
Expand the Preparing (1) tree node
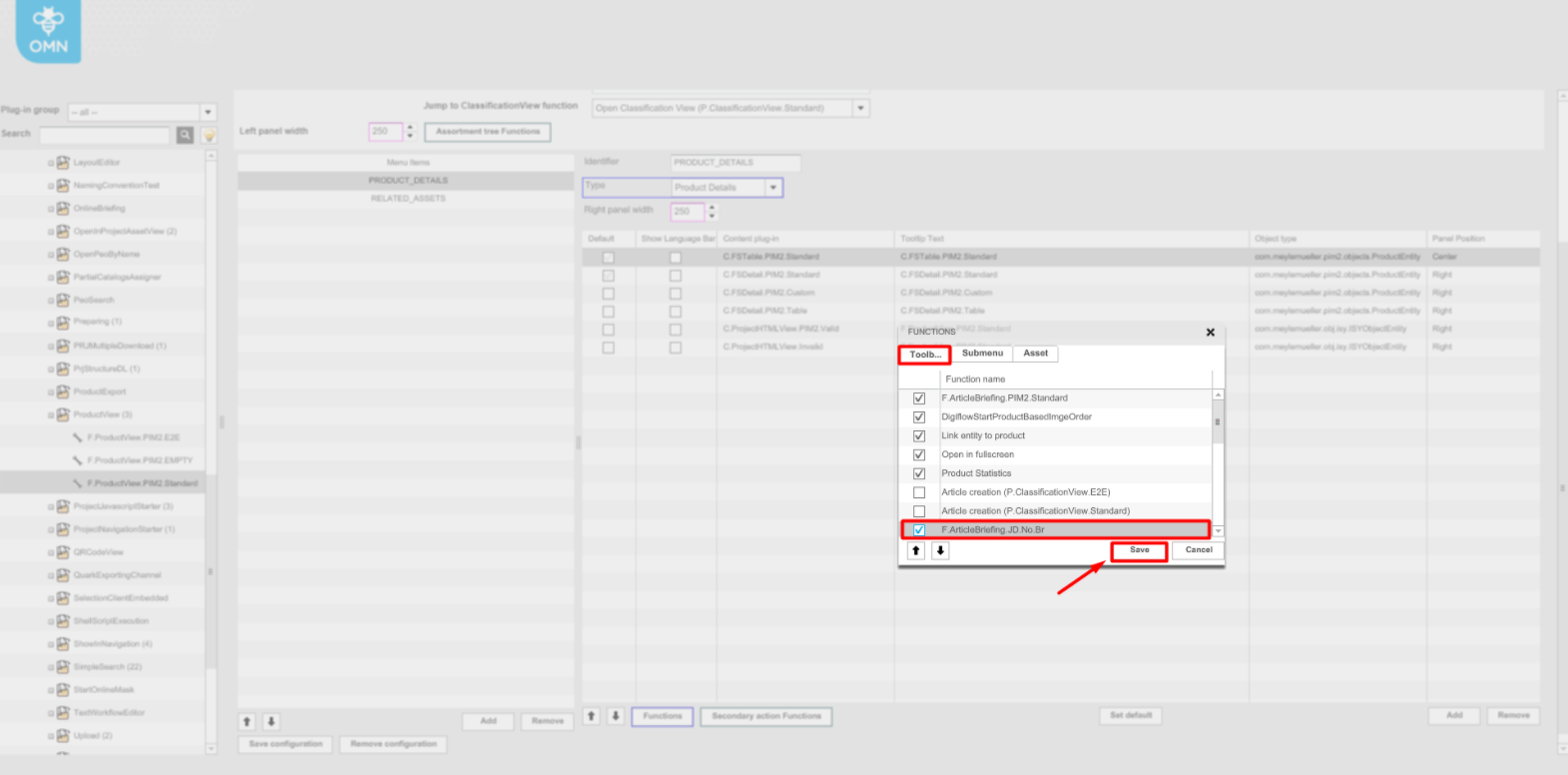point(51,323)
